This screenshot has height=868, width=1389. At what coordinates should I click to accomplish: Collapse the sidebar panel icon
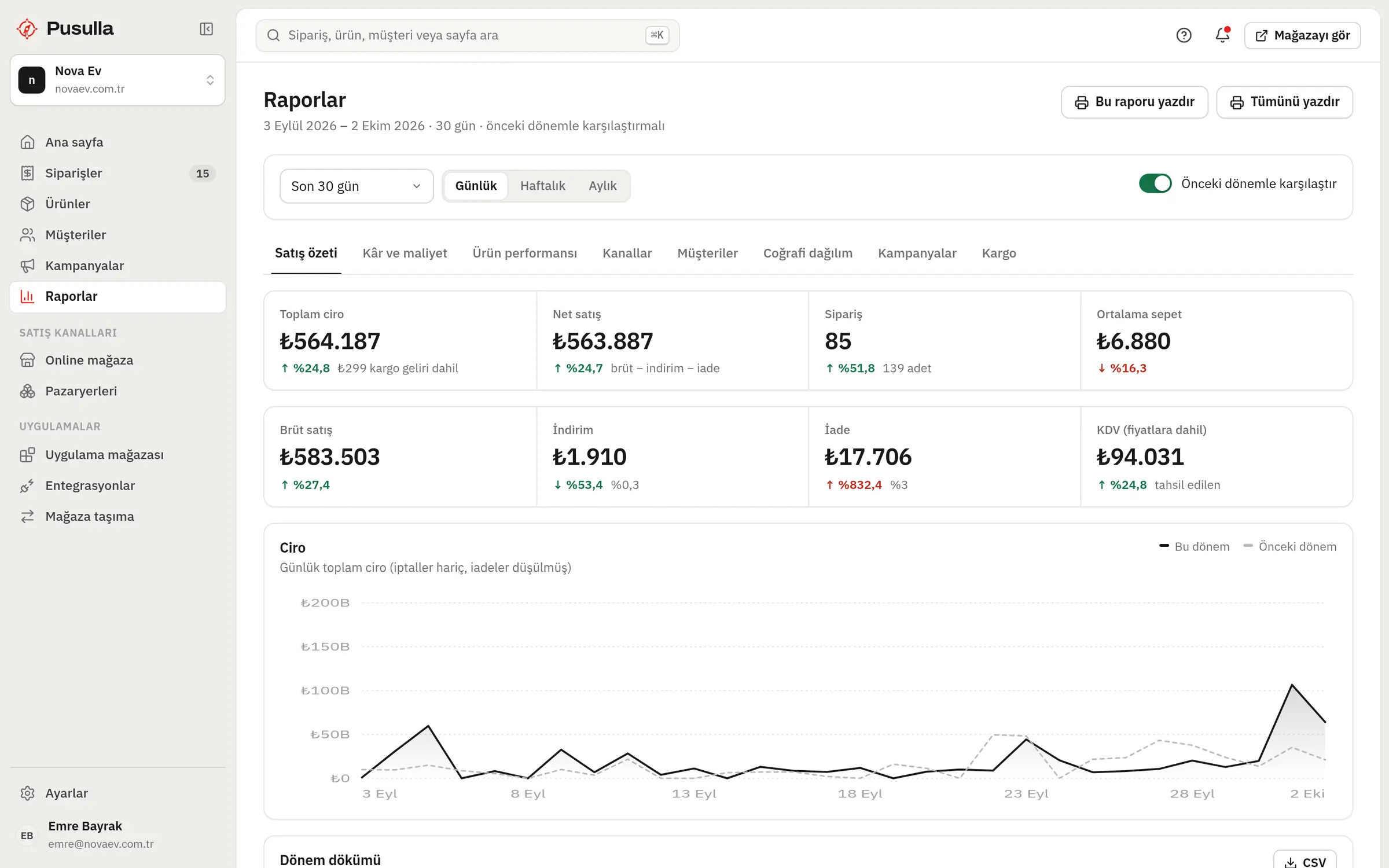coord(206,29)
